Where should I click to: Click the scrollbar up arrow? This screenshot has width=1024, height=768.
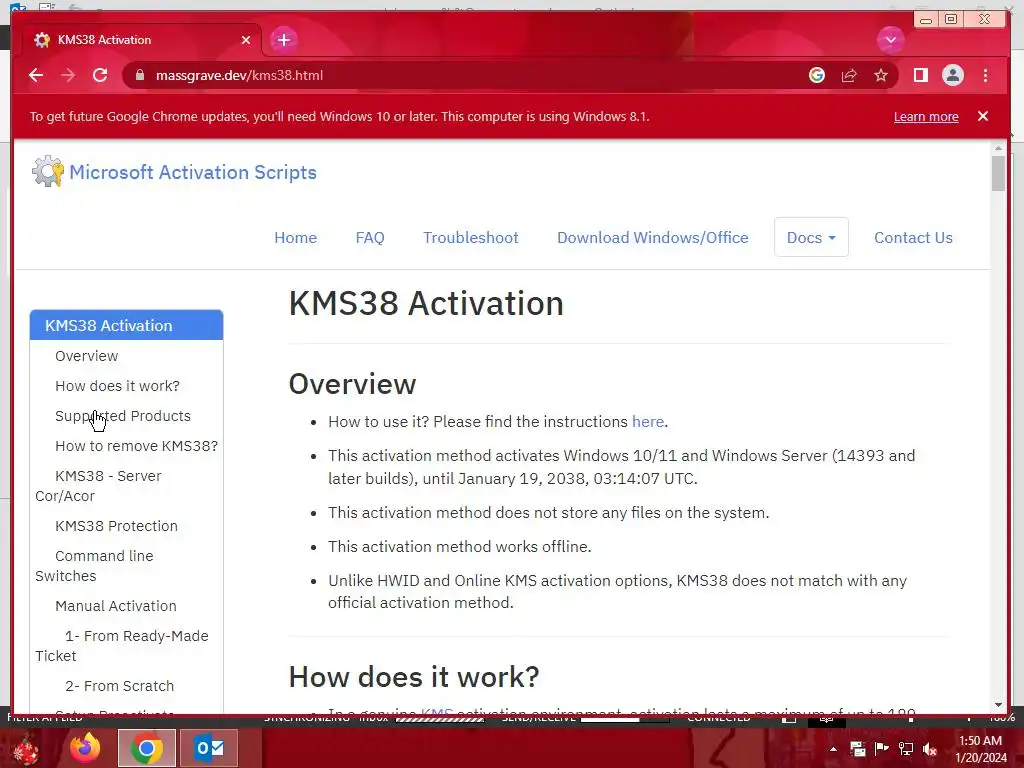coord(998,148)
